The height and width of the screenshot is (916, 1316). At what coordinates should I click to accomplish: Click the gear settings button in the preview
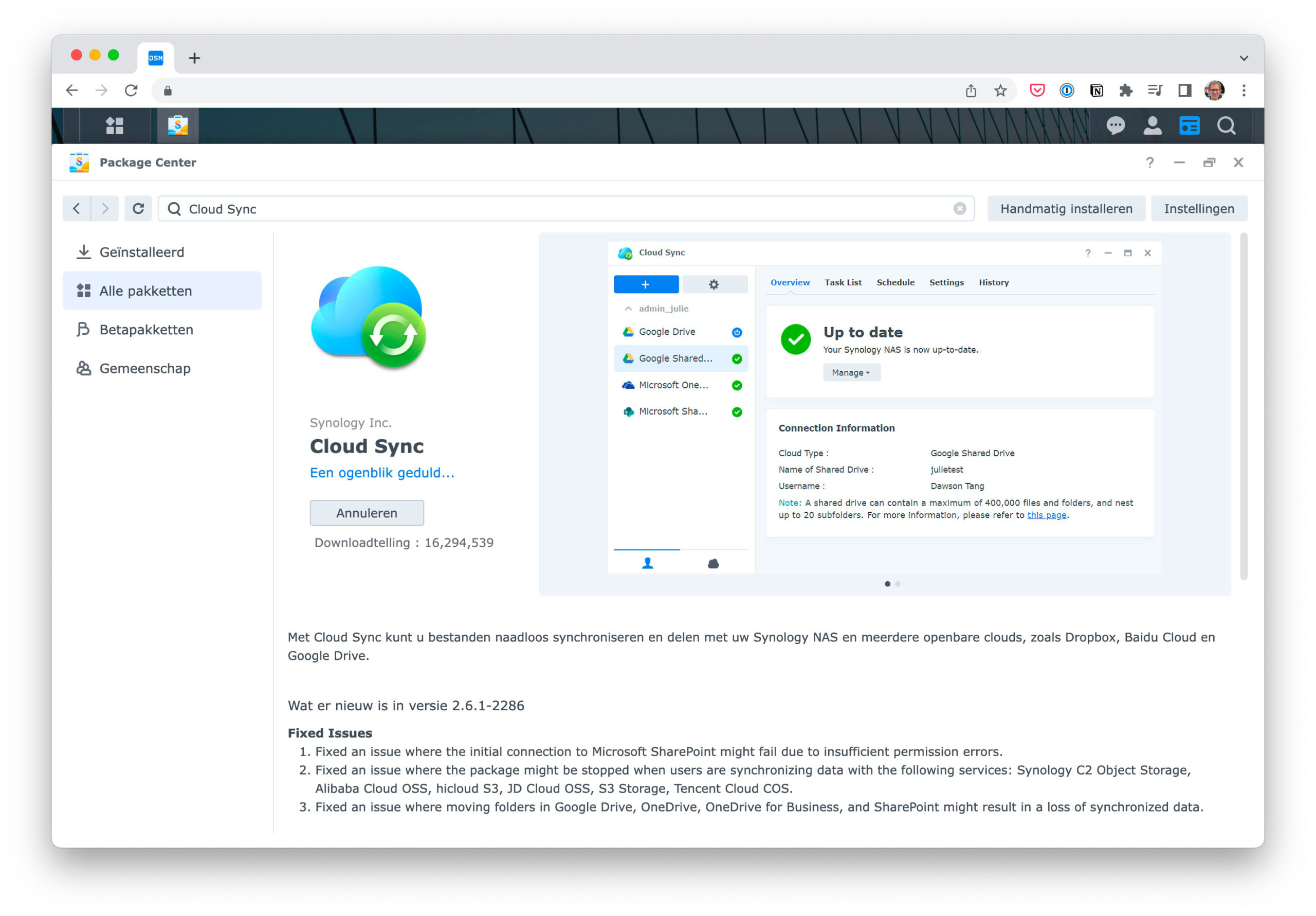click(x=714, y=284)
